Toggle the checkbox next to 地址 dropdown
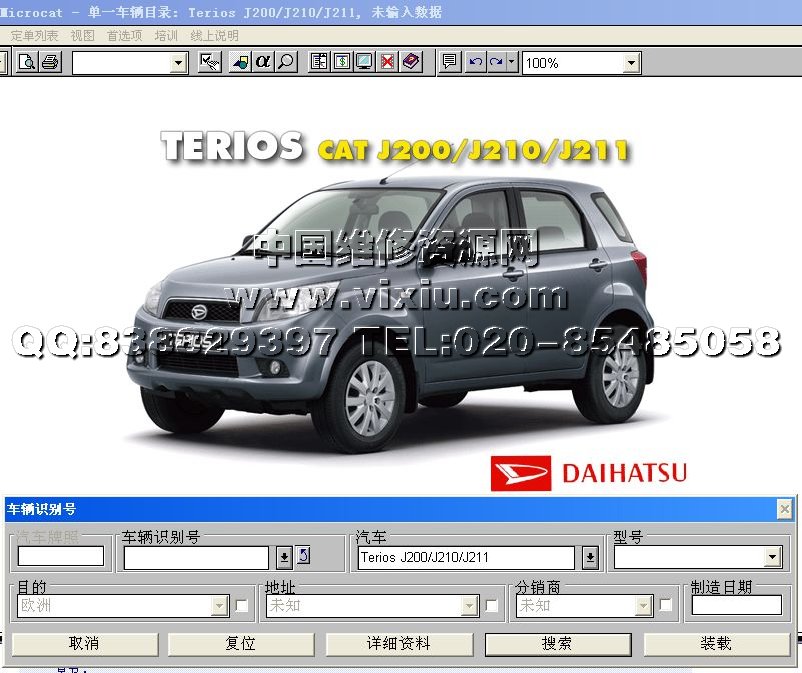This screenshot has width=802, height=673. tap(491, 605)
